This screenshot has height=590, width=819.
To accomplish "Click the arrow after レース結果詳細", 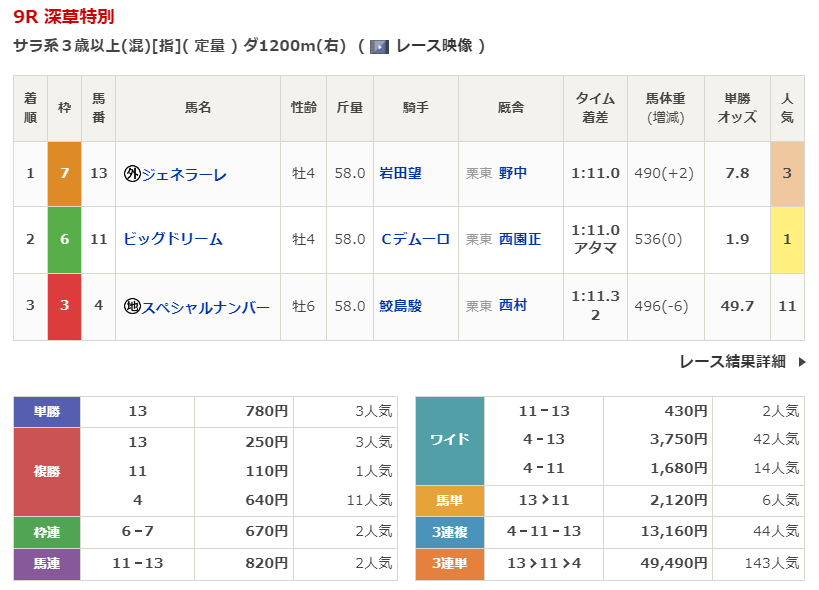I will (x=801, y=362).
